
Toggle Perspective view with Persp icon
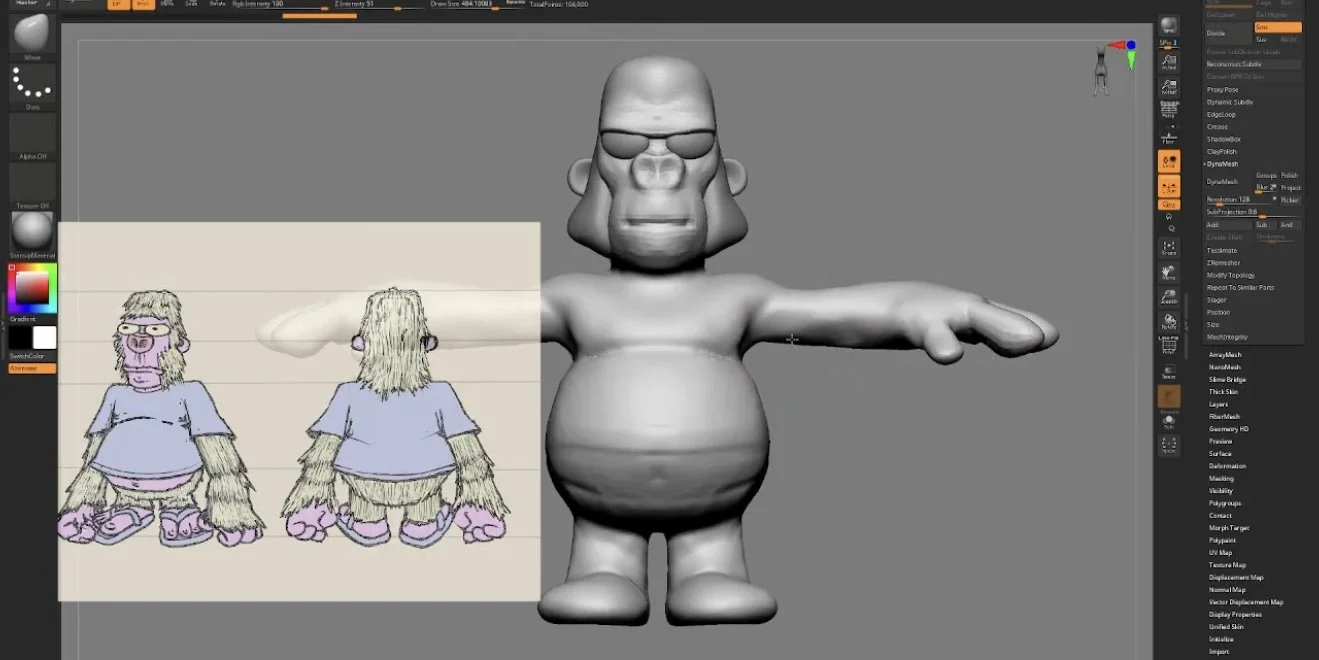point(1168,109)
